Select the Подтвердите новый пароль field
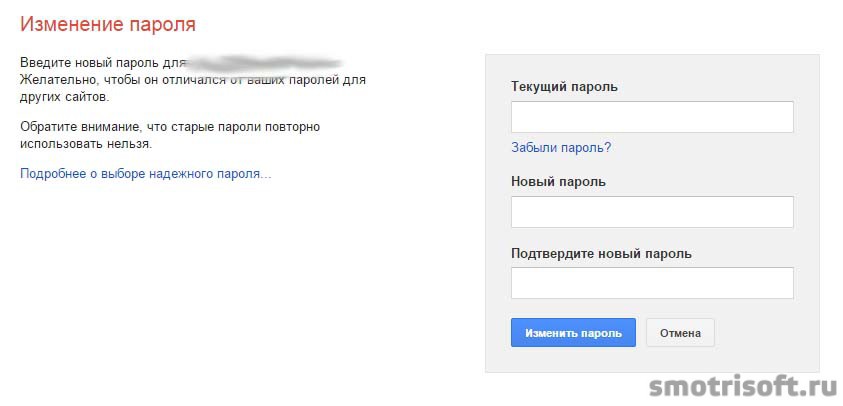The image size is (843, 406). coord(652,283)
